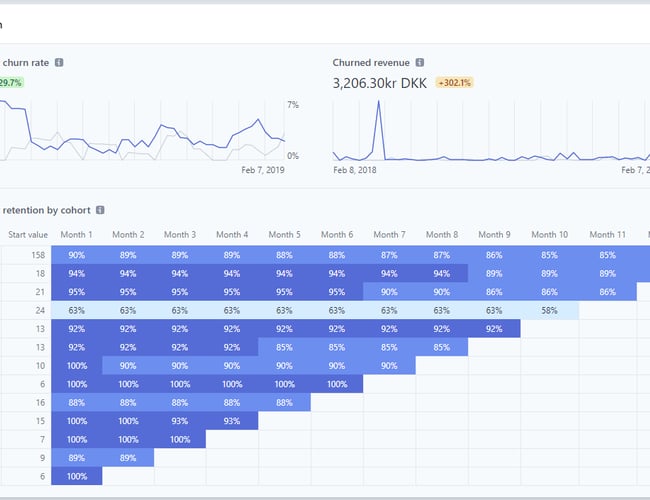Image resolution: width=650 pixels, height=500 pixels.
Task: Click the Start value column header
Action: point(28,235)
